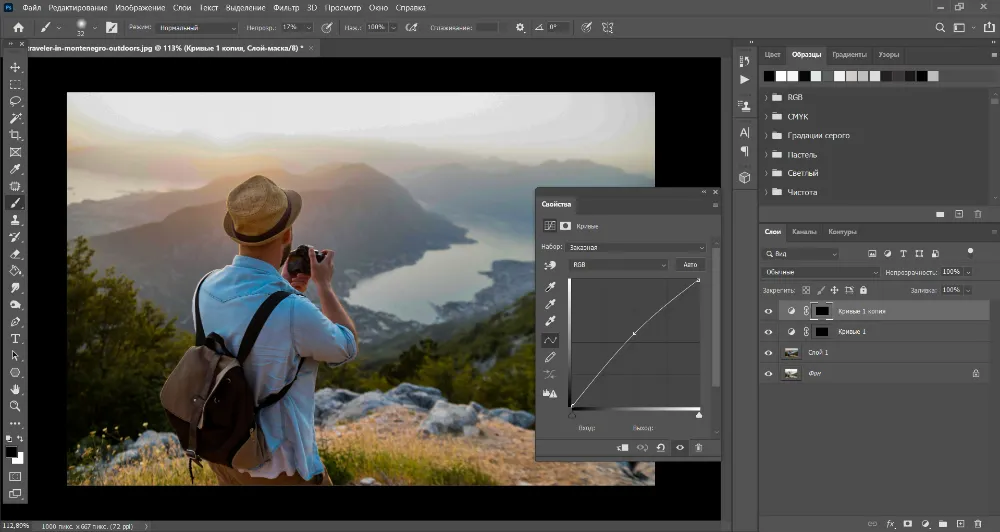1000x532 pixels.
Task: Click the brush opacity percentage field
Action: point(291,28)
